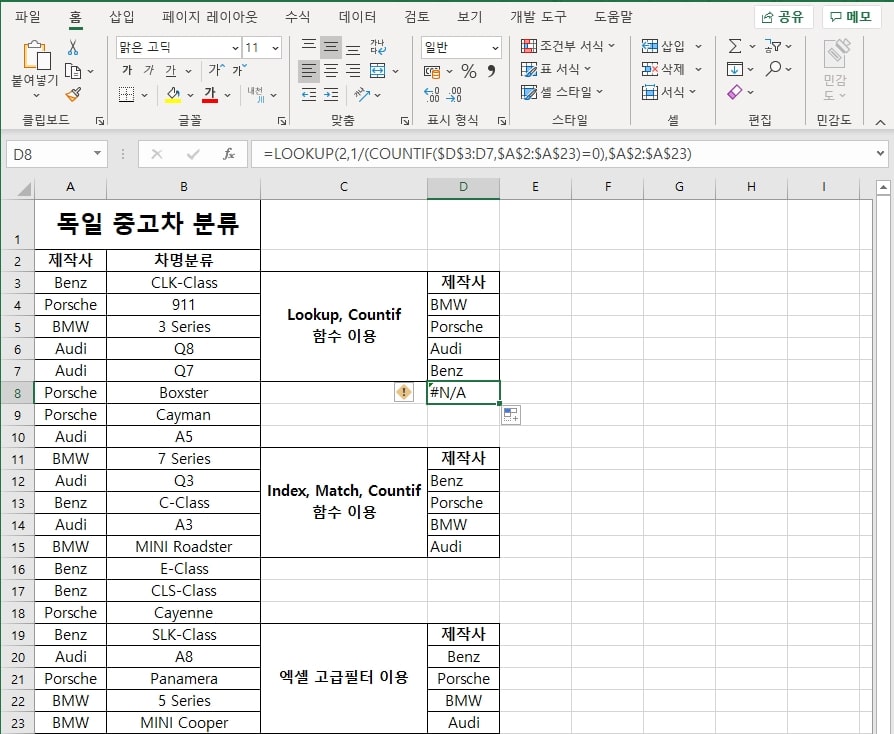Viewport: 894px width, 734px height.
Task: Toggle italic font formatting
Action: click(149, 70)
